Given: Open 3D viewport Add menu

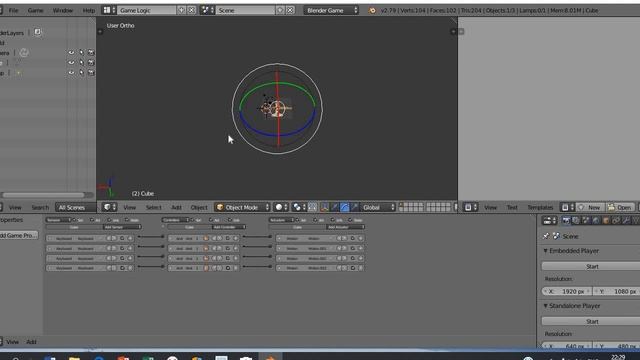Looking at the screenshot, I should pyautogui.click(x=176, y=207).
